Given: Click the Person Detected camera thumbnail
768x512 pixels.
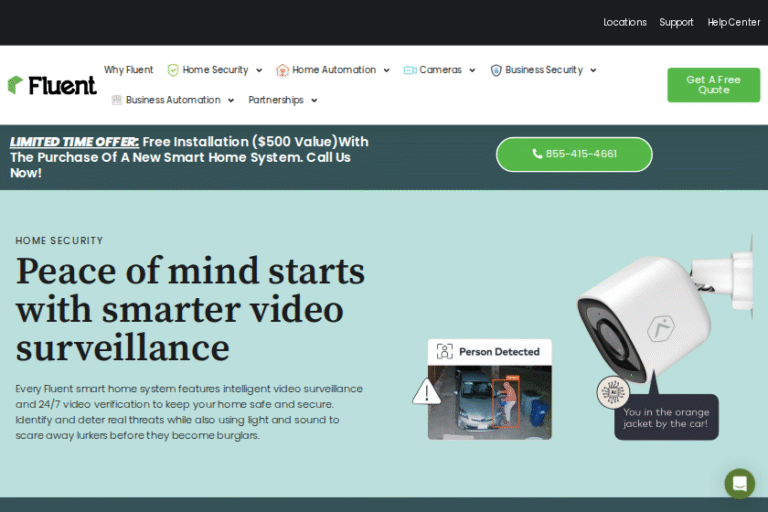Looking at the screenshot, I should pyautogui.click(x=489, y=402).
